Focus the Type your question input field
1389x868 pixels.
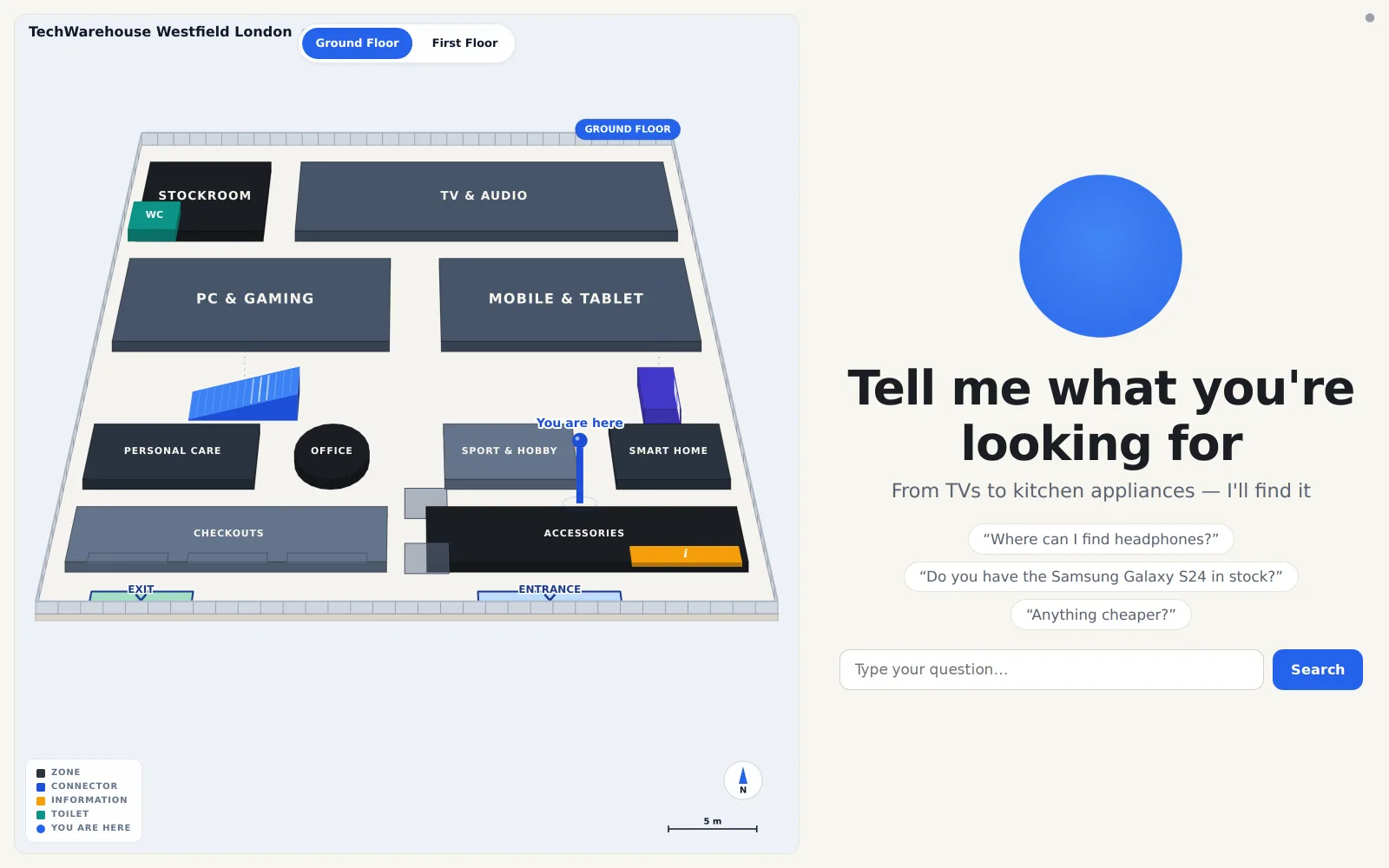pyautogui.click(x=1051, y=669)
